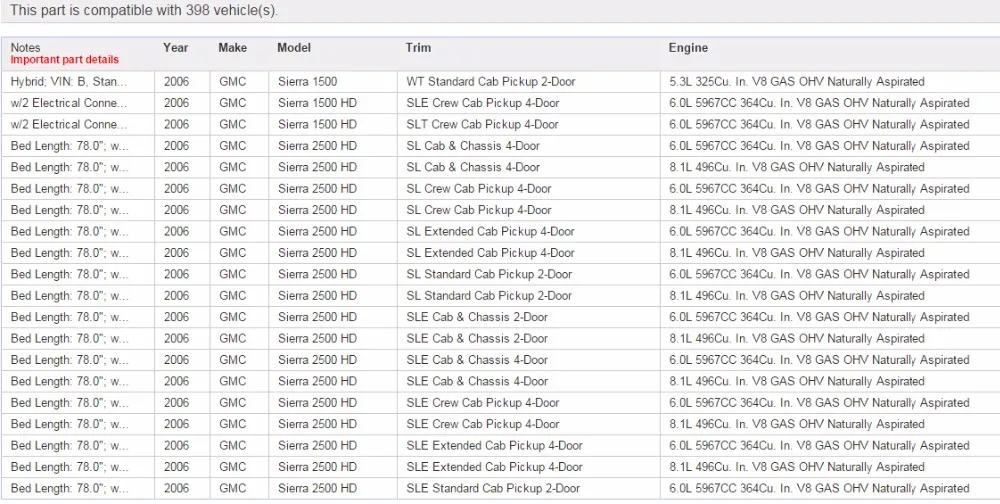
Task: Select SL Crew Cab Pickup trim in 8.1L row
Action: click(x=479, y=210)
